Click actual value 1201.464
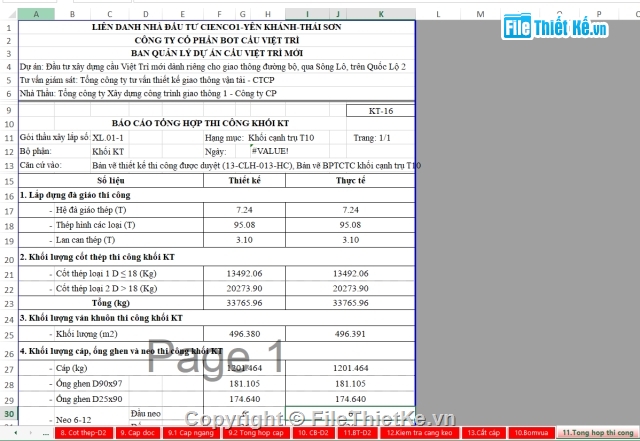 (350, 368)
